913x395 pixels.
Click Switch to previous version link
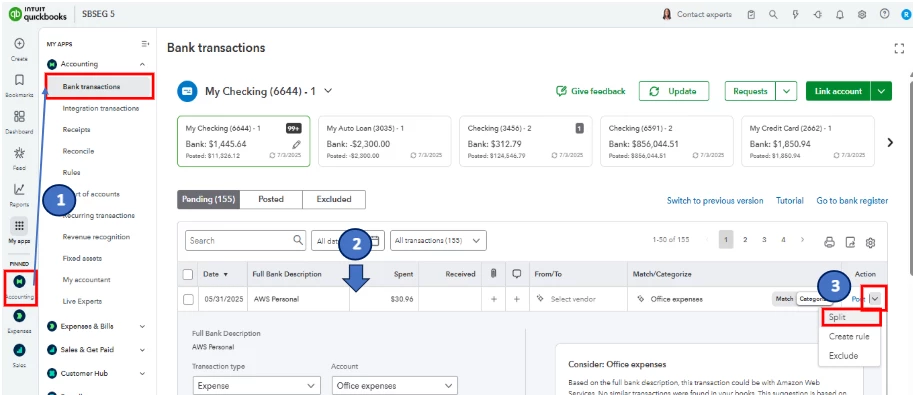(x=715, y=200)
